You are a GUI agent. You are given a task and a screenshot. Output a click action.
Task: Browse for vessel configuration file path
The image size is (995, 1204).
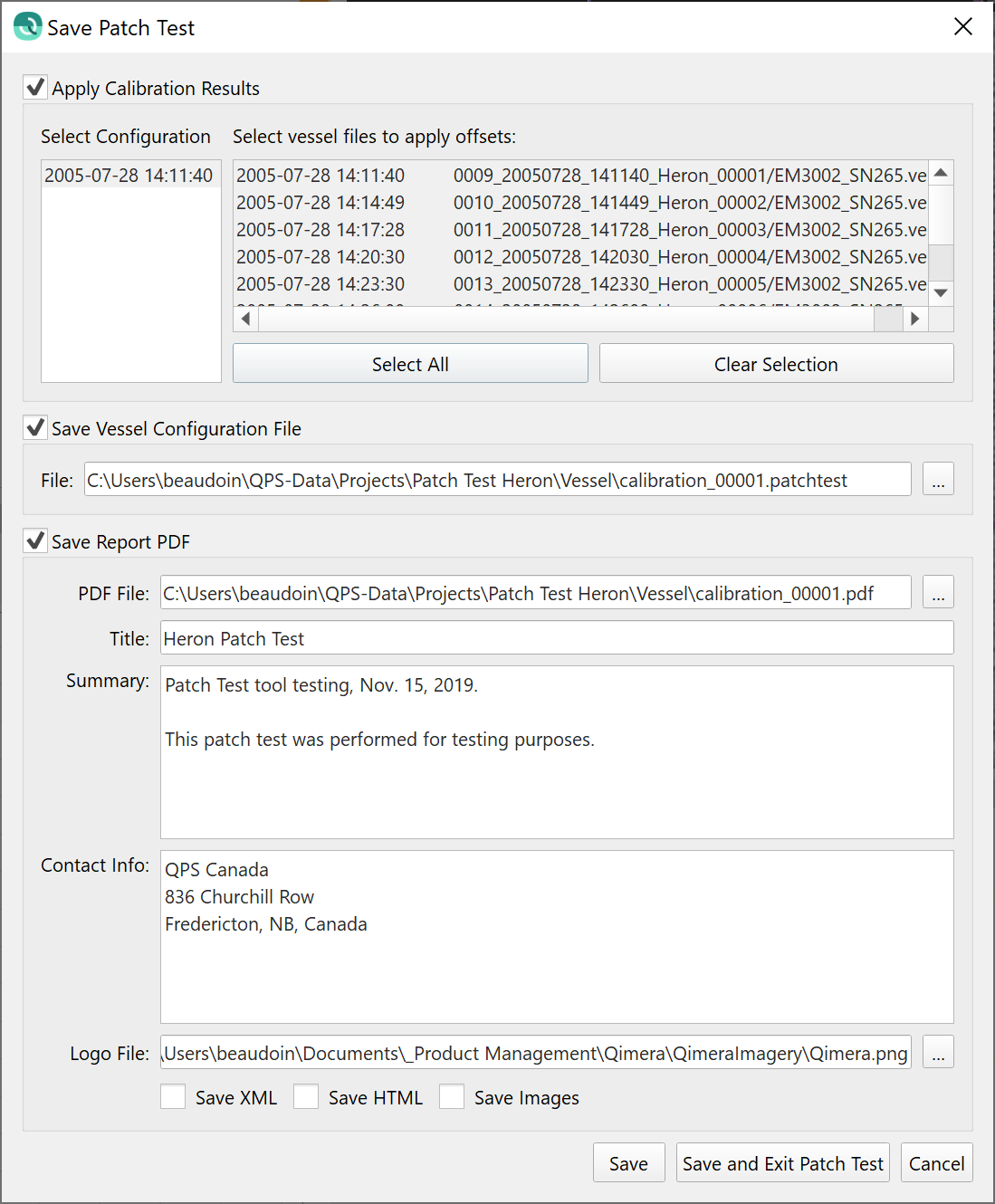pos(938,480)
